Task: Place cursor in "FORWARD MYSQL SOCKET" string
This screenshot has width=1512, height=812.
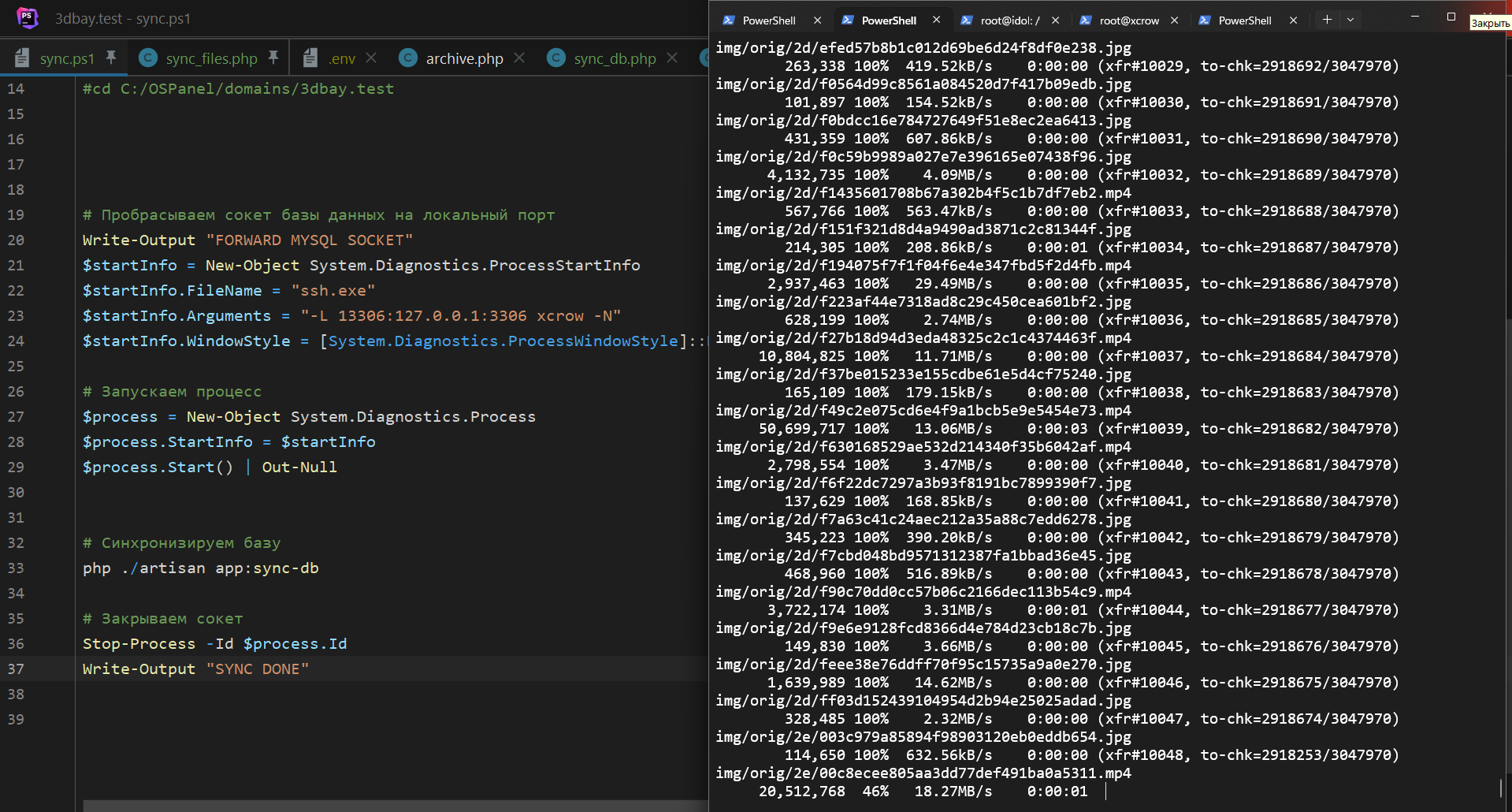Action: click(310, 240)
